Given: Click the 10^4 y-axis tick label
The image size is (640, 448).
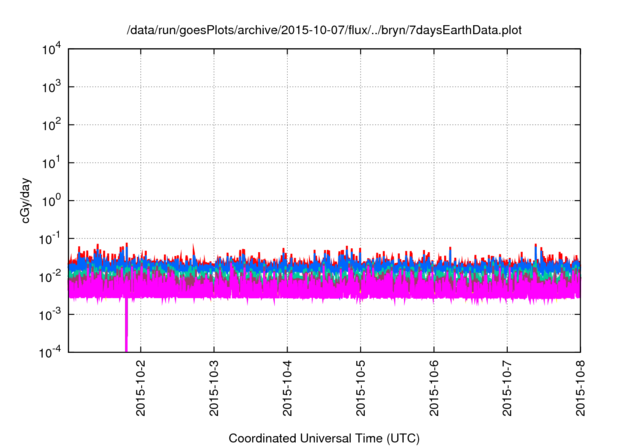Looking at the screenshot, I should (51, 49).
